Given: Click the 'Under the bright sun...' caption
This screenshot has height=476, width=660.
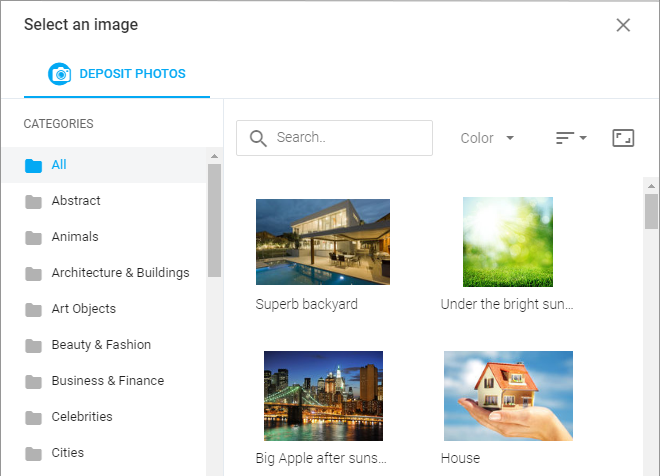Looking at the screenshot, I should pos(507,304).
